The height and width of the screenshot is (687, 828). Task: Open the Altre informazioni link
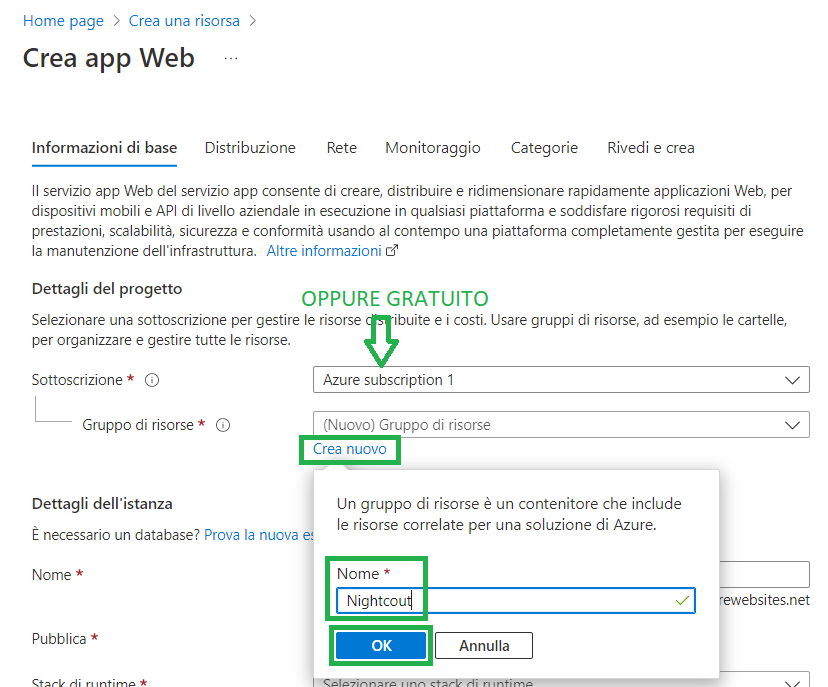click(x=324, y=251)
